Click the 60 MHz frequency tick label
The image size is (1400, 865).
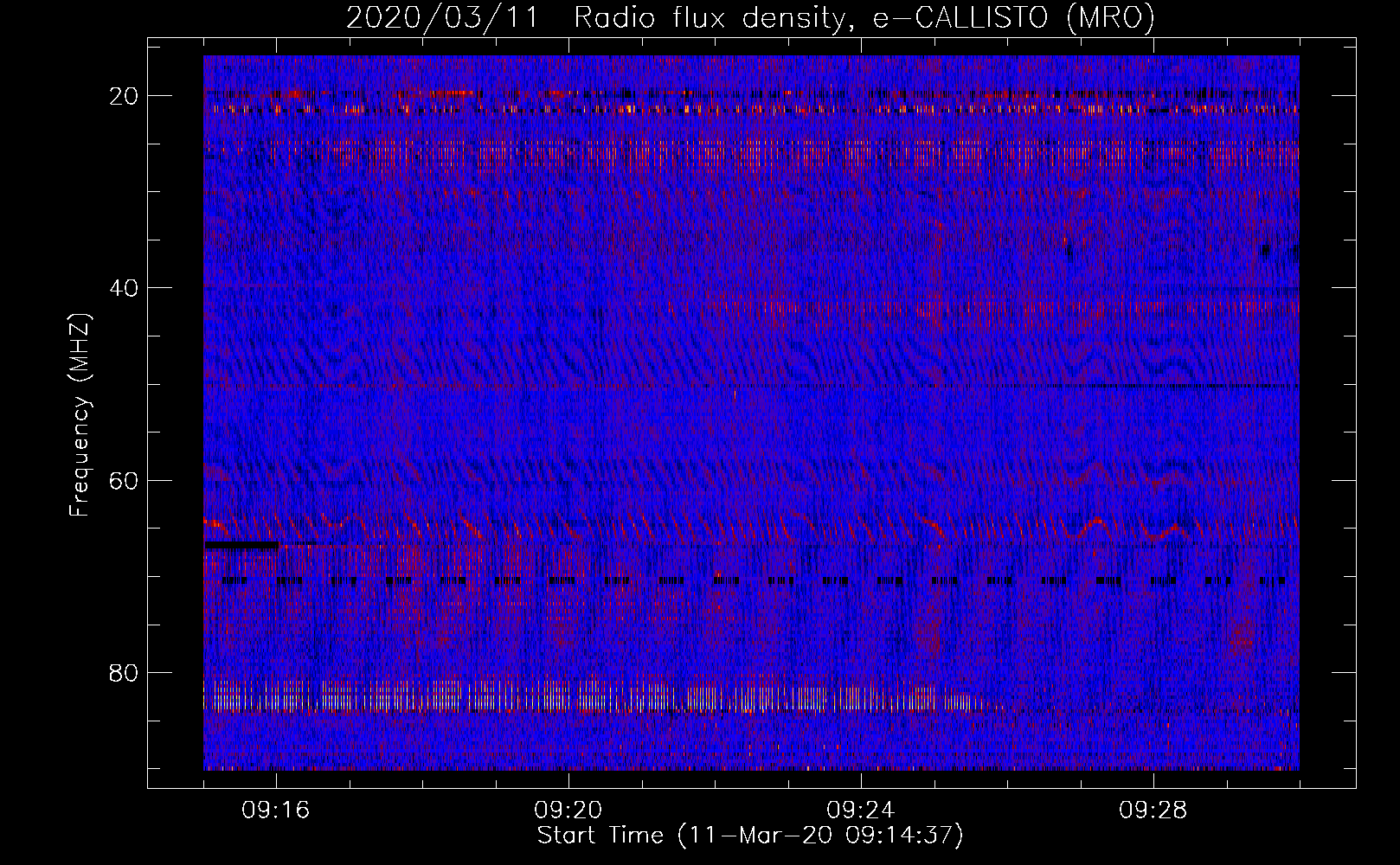point(124,481)
